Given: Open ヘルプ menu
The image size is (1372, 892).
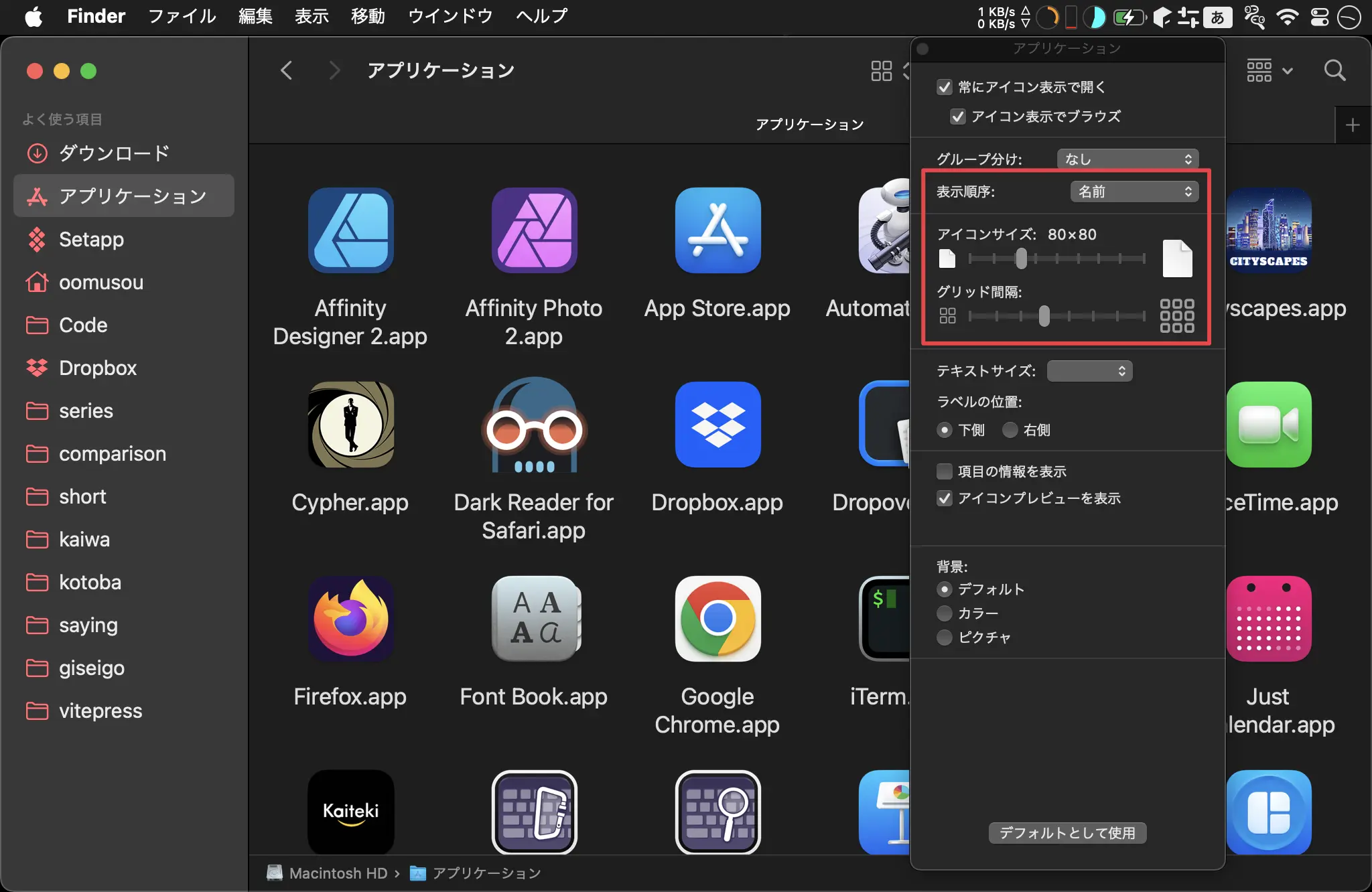Looking at the screenshot, I should [541, 17].
